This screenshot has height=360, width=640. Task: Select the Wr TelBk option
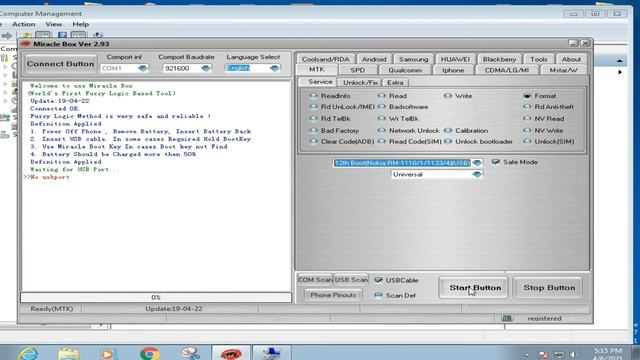[398, 119]
